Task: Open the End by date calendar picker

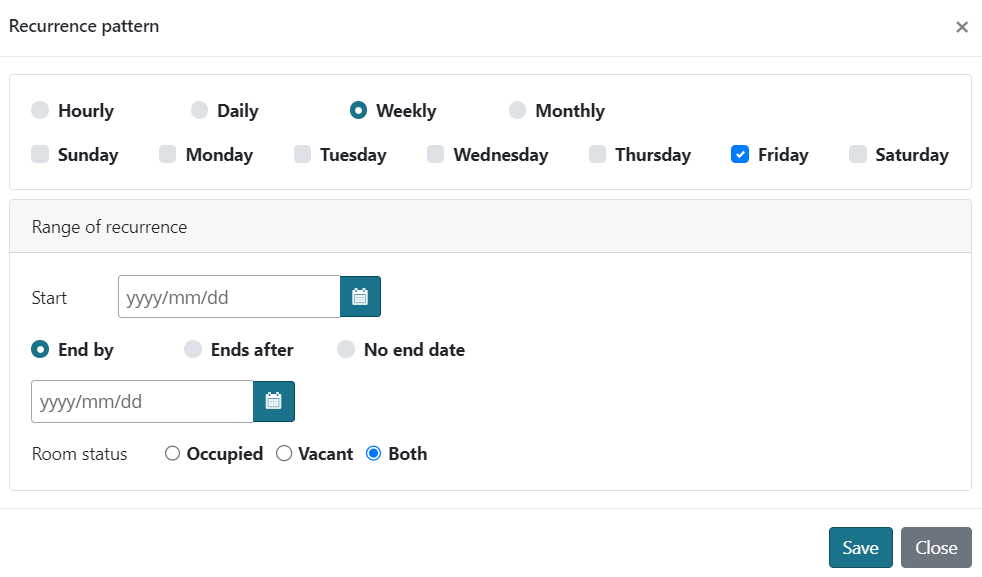Action: (x=274, y=402)
